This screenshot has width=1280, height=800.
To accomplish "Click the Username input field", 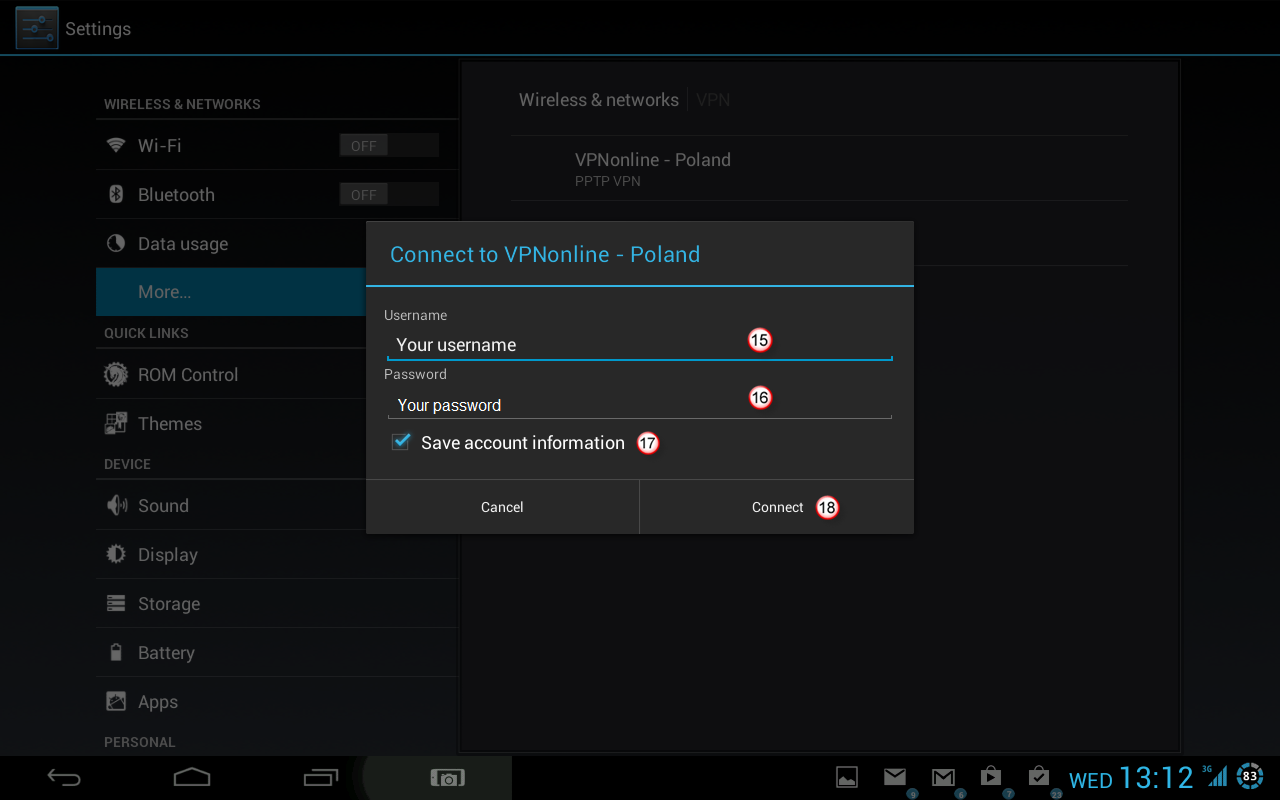I will click(x=640, y=345).
